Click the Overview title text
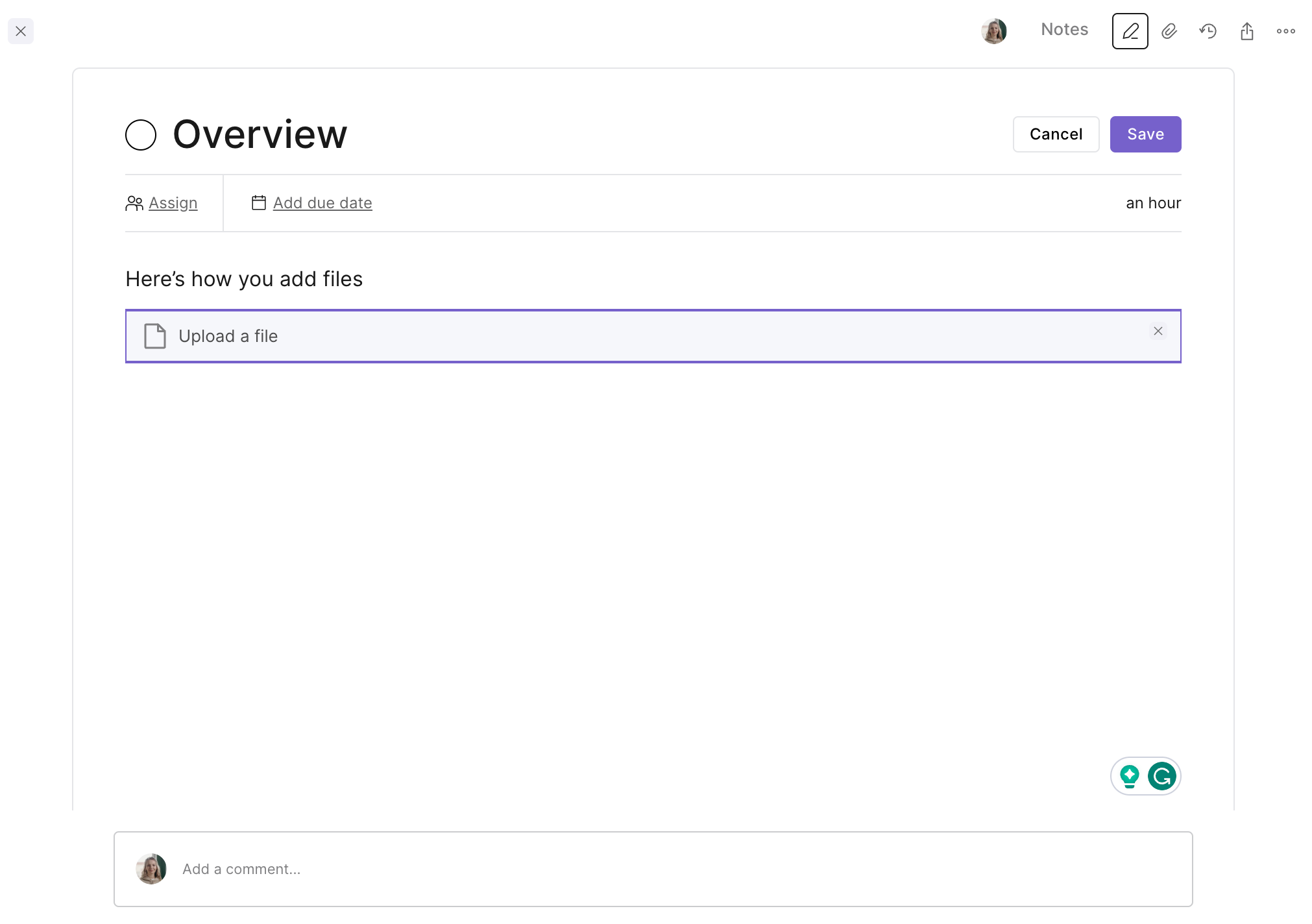 pyautogui.click(x=260, y=134)
